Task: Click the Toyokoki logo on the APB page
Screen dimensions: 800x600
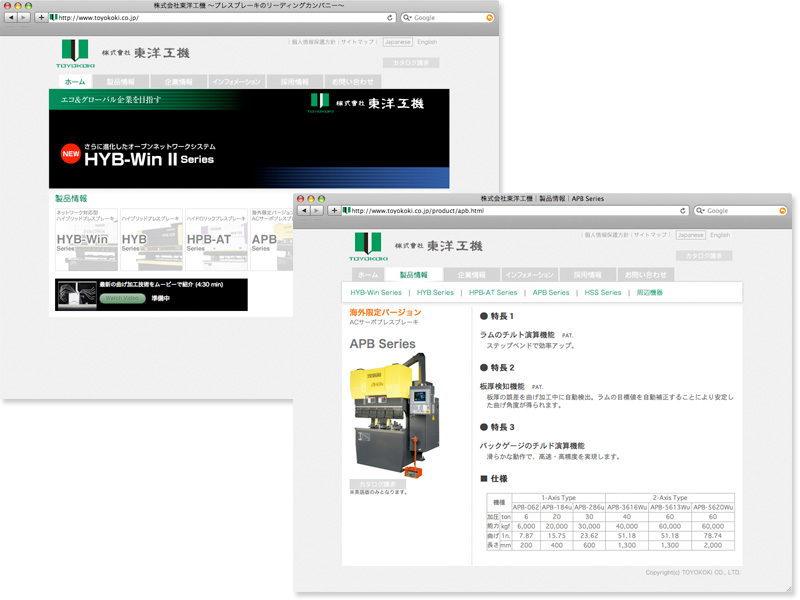Action: 366,245
